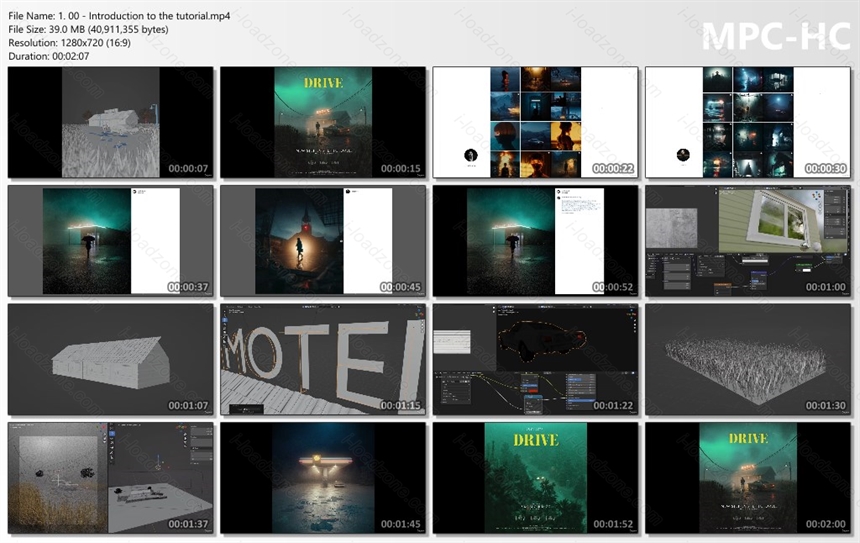Open the orange image grid thumbnail at 00:00:22
This screenshot has width=860, height=543.
535,122
